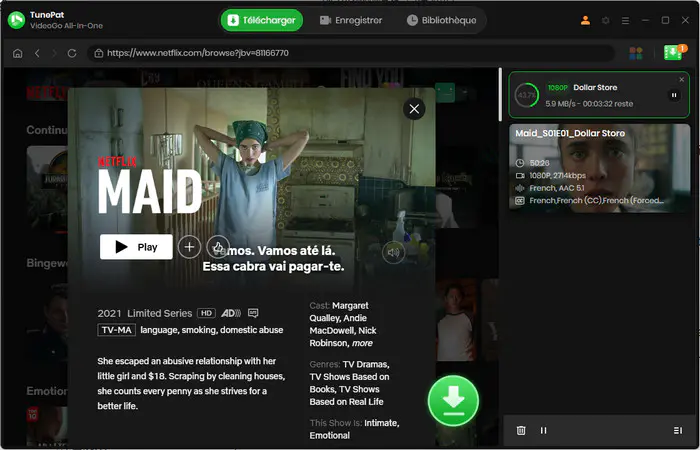Click the Emotional tag link
700x450 pixels.
point(330,435)
